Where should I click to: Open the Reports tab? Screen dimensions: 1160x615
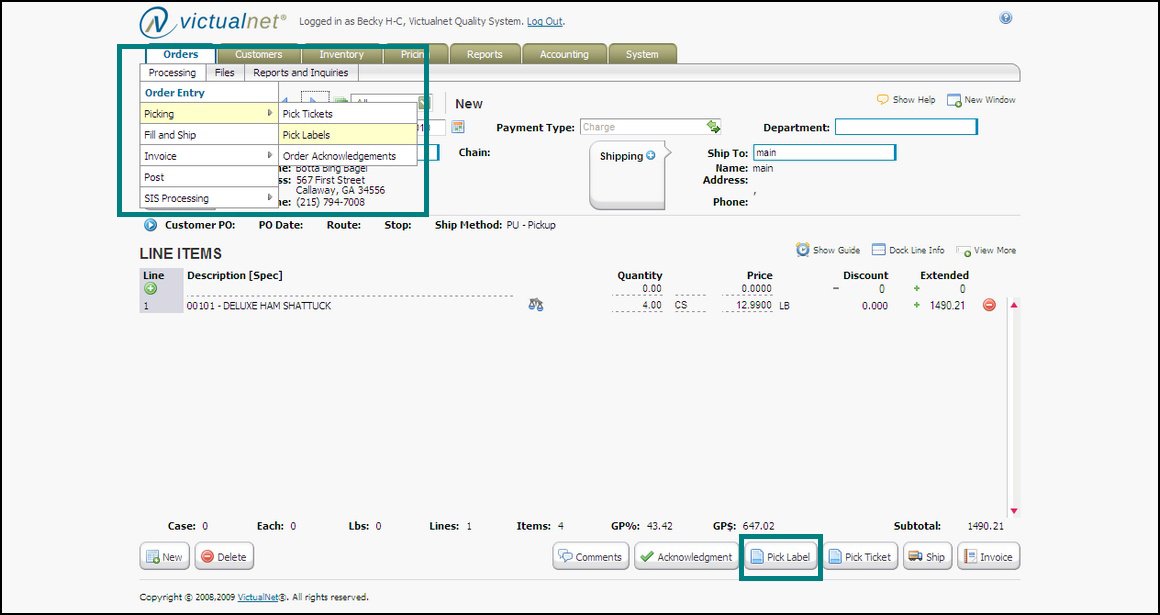pyautogui.click(x=485, y=54)
